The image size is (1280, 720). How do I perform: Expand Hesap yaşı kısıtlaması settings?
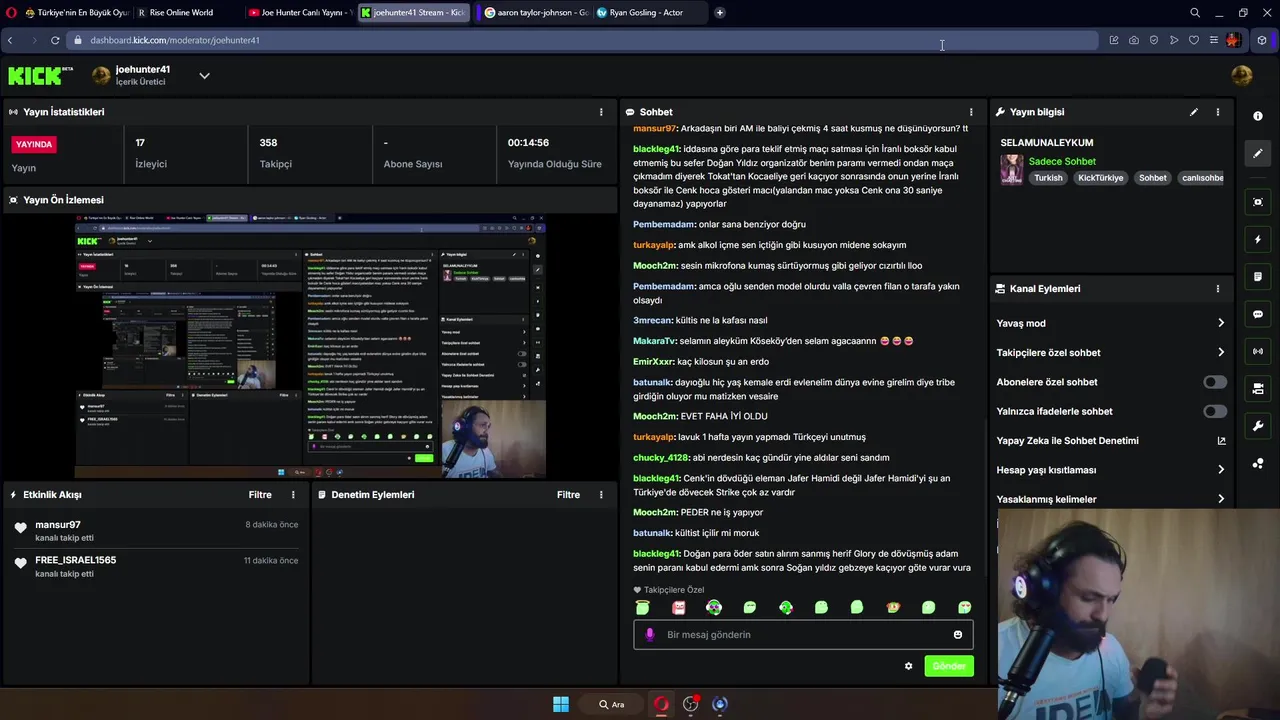[1110, 470]
